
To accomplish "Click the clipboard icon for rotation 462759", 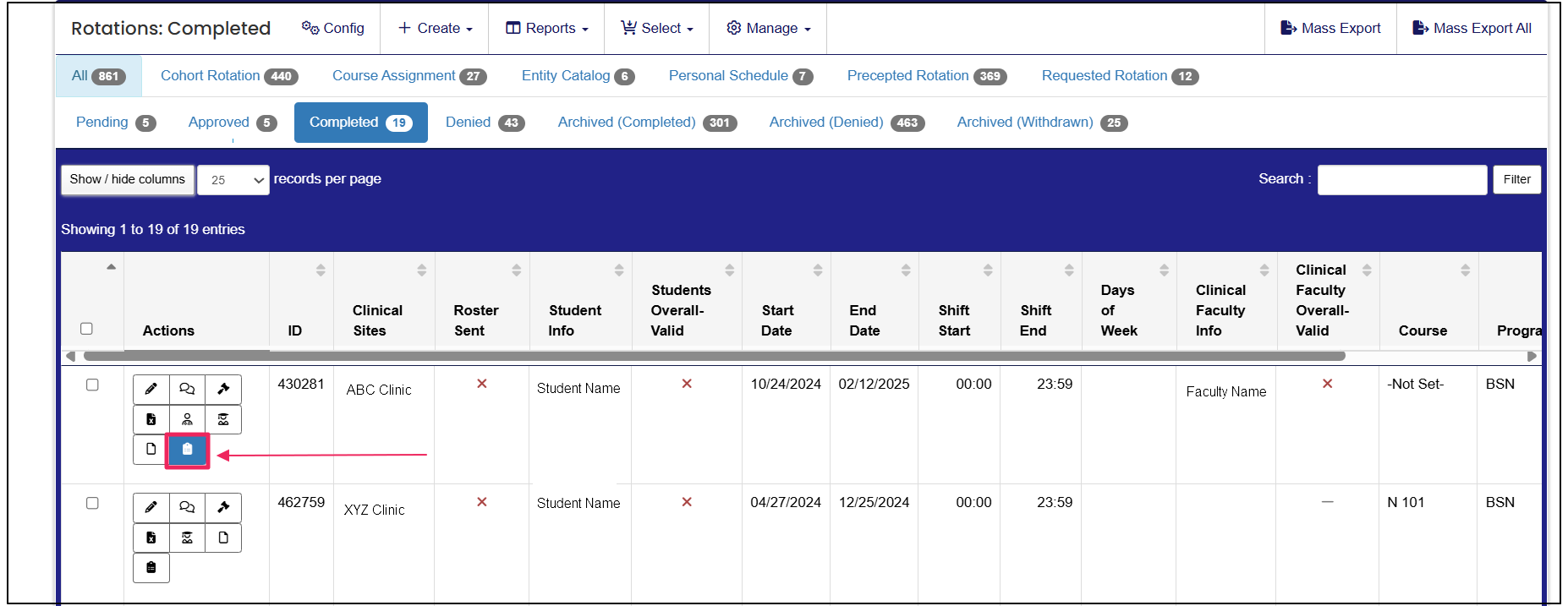I will point(151,567).
